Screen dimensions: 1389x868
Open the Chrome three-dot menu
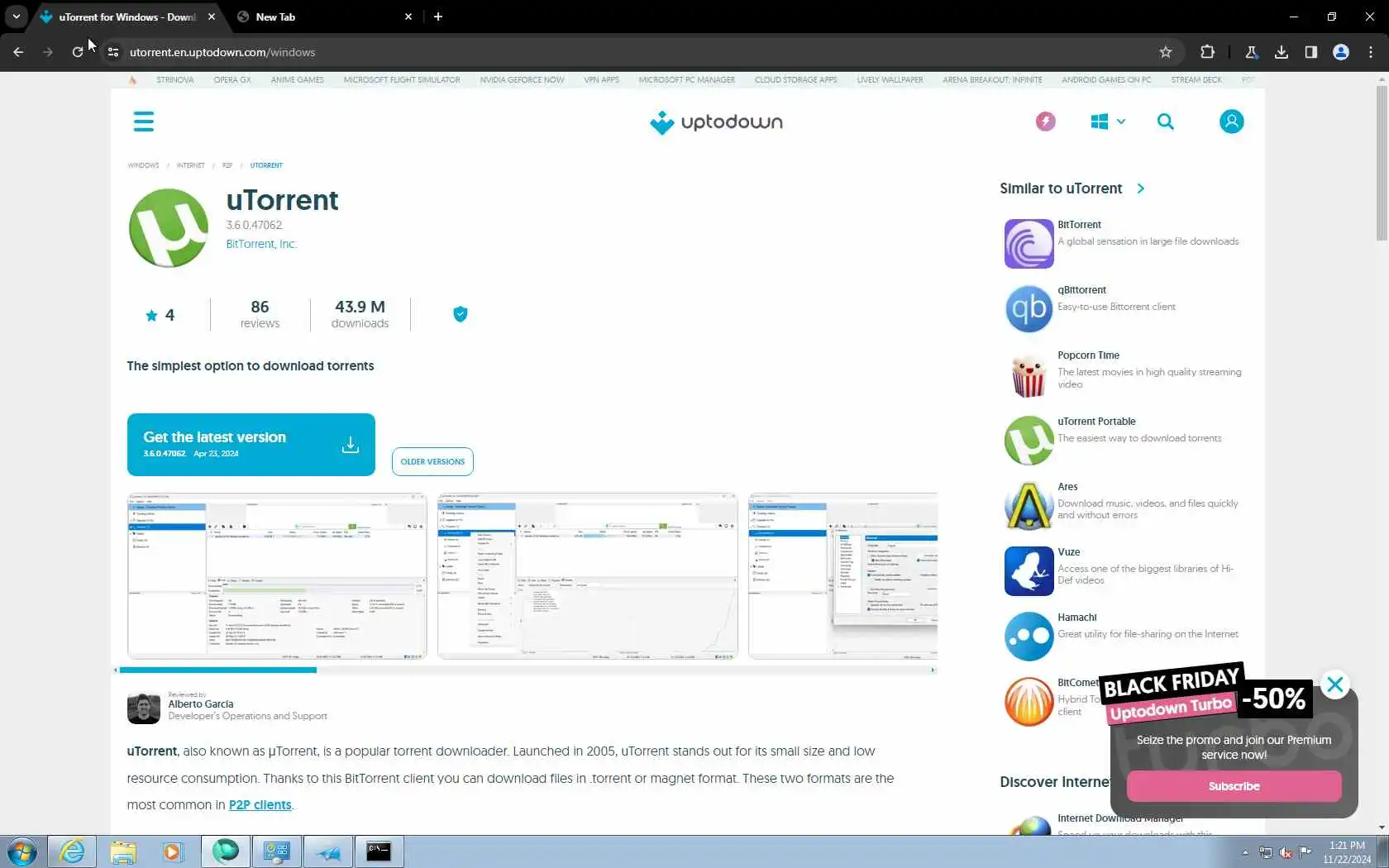click(1371, 52)
